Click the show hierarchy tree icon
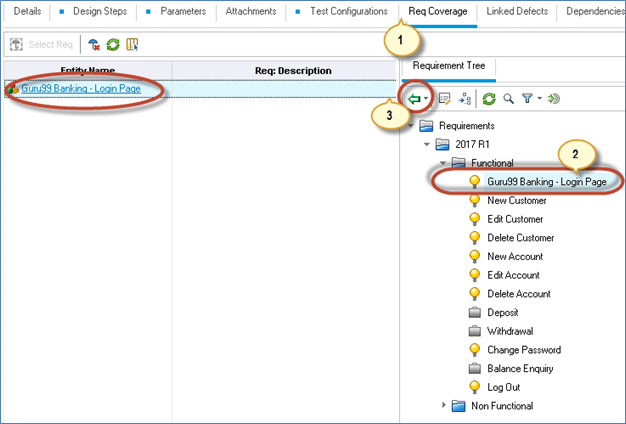This screenshot has width=626, height=424. (464, 99)
